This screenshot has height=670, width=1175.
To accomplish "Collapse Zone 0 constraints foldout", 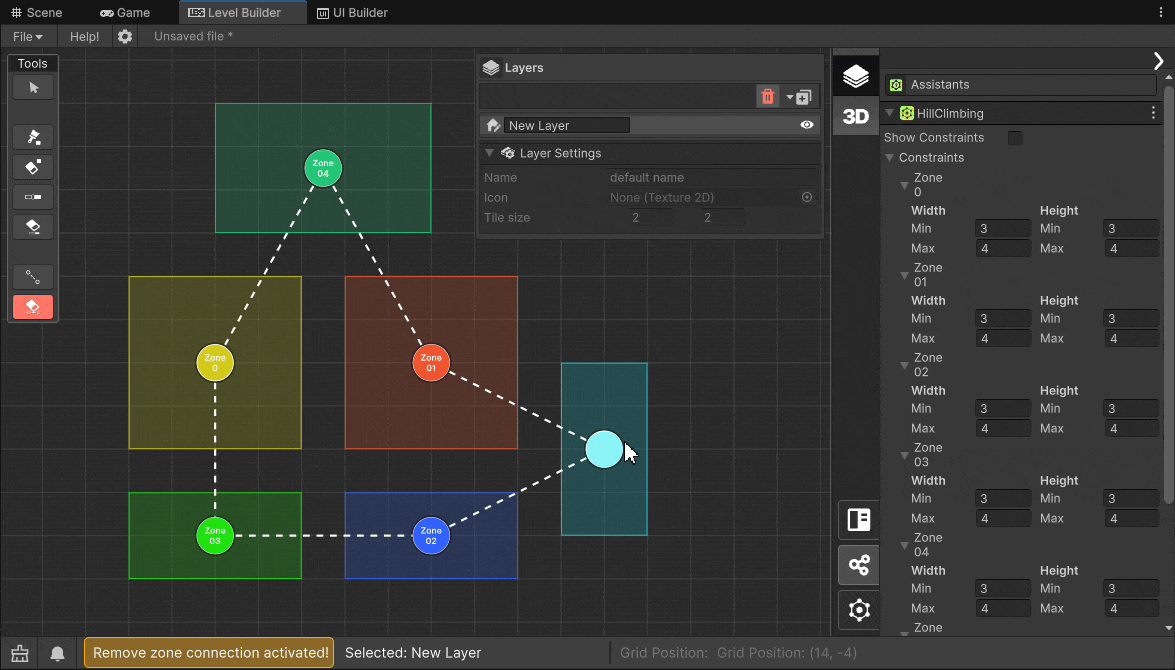I will [904, 185].
